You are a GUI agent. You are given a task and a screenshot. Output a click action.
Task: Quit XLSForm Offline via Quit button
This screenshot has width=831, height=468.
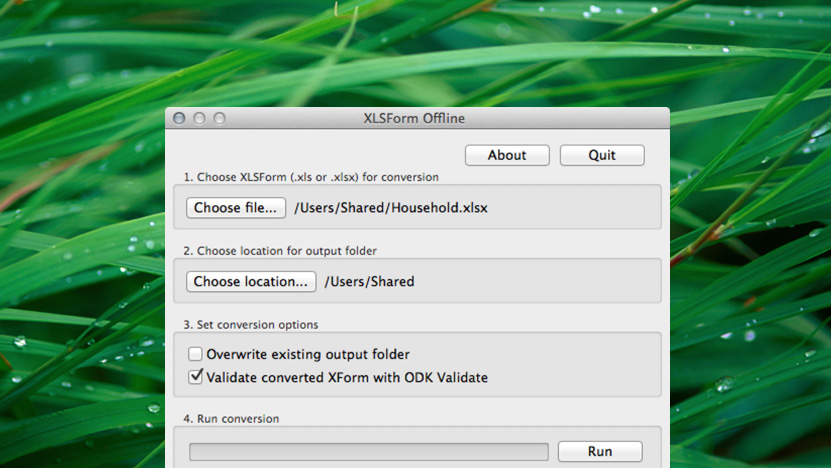[602, 155]
